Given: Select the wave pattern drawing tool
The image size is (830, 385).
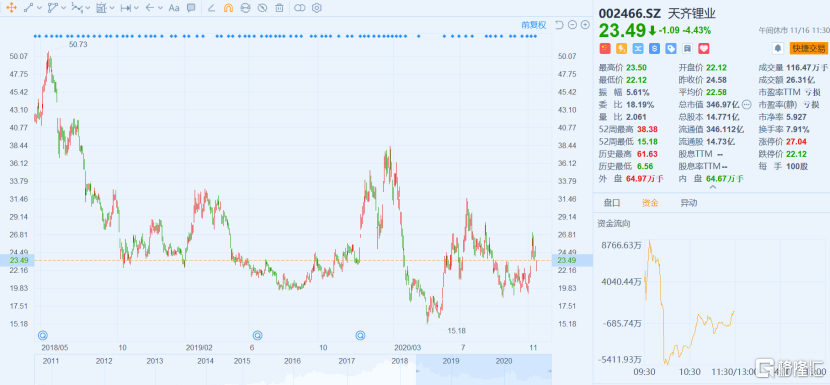Looking at the screenshot, I should coord(77,8).
